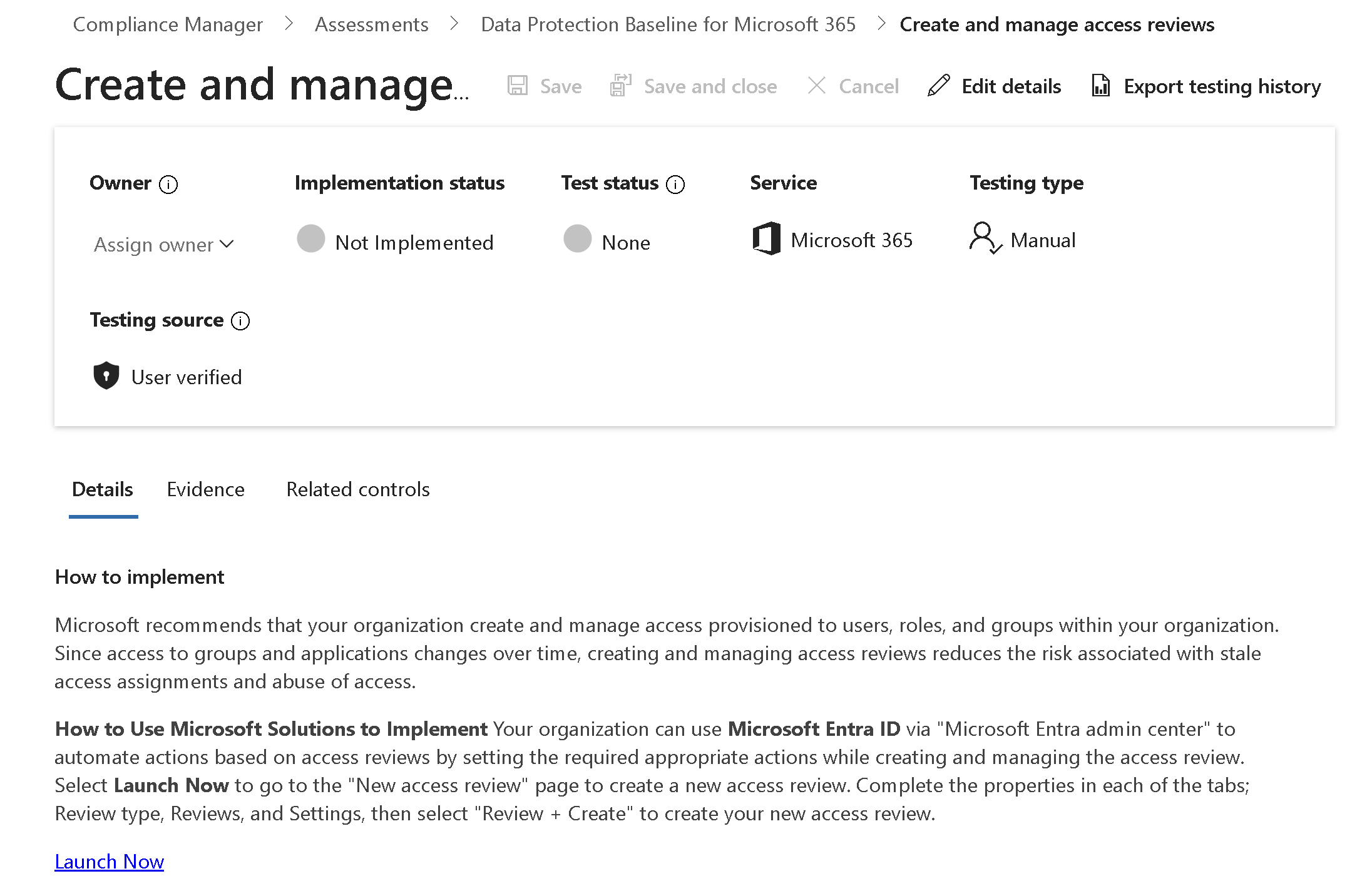Screen dimensions: 1372x881
Task: Switch to the Evidence tab
Action: point(205,489)
